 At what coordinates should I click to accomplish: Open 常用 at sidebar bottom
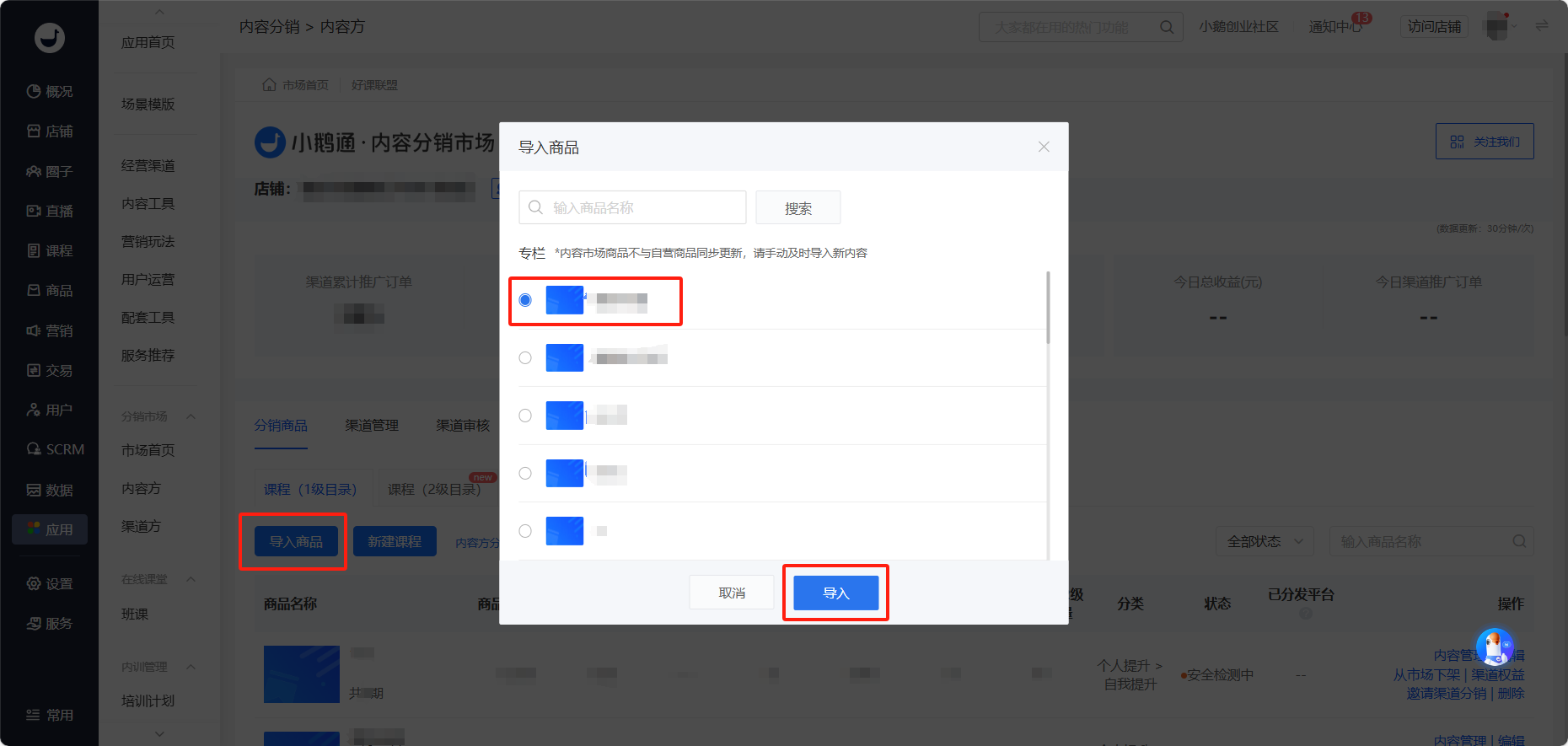[x=50, y=715]
